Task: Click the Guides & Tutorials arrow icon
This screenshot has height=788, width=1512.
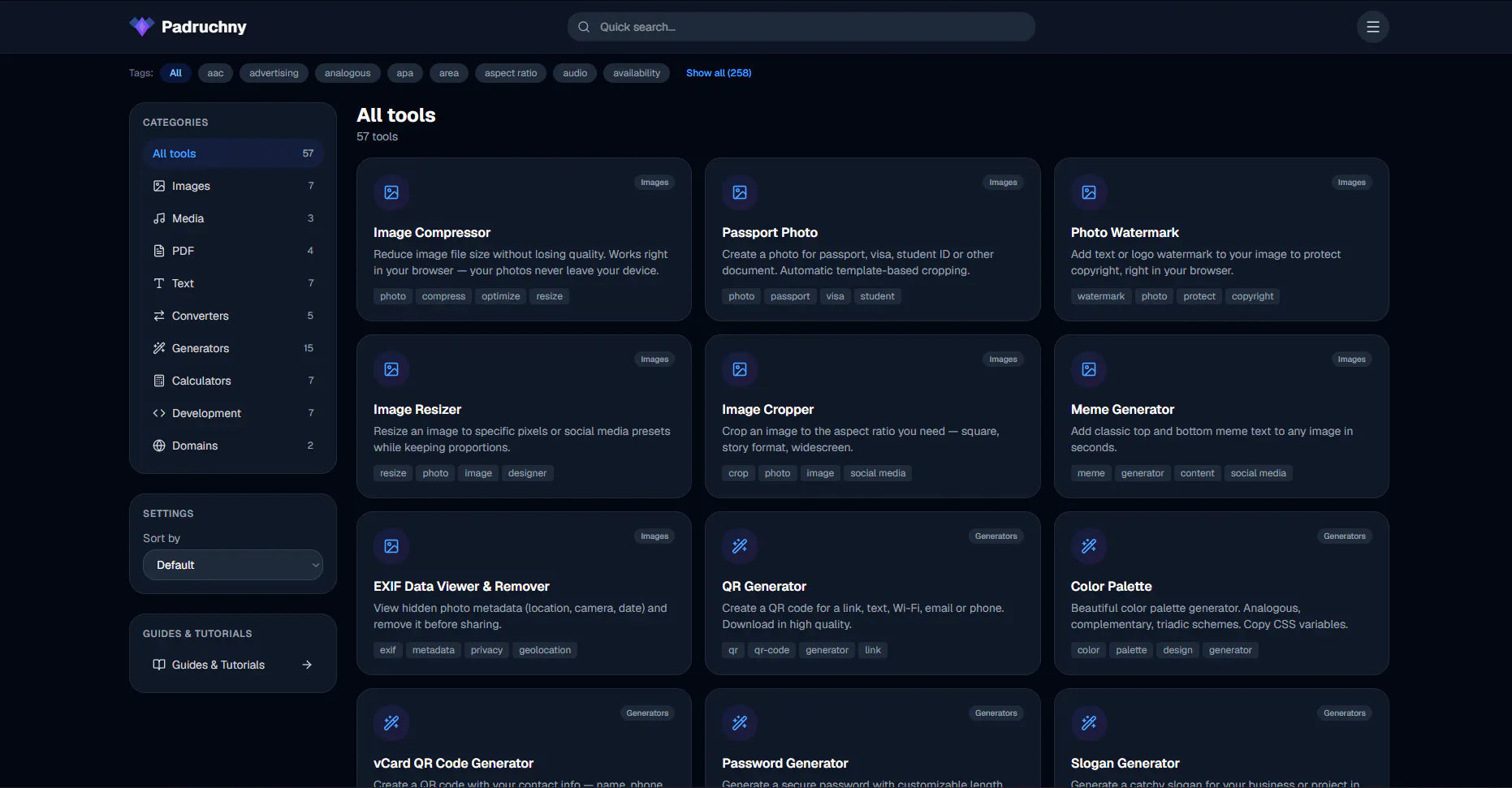Action: (307, 665)
